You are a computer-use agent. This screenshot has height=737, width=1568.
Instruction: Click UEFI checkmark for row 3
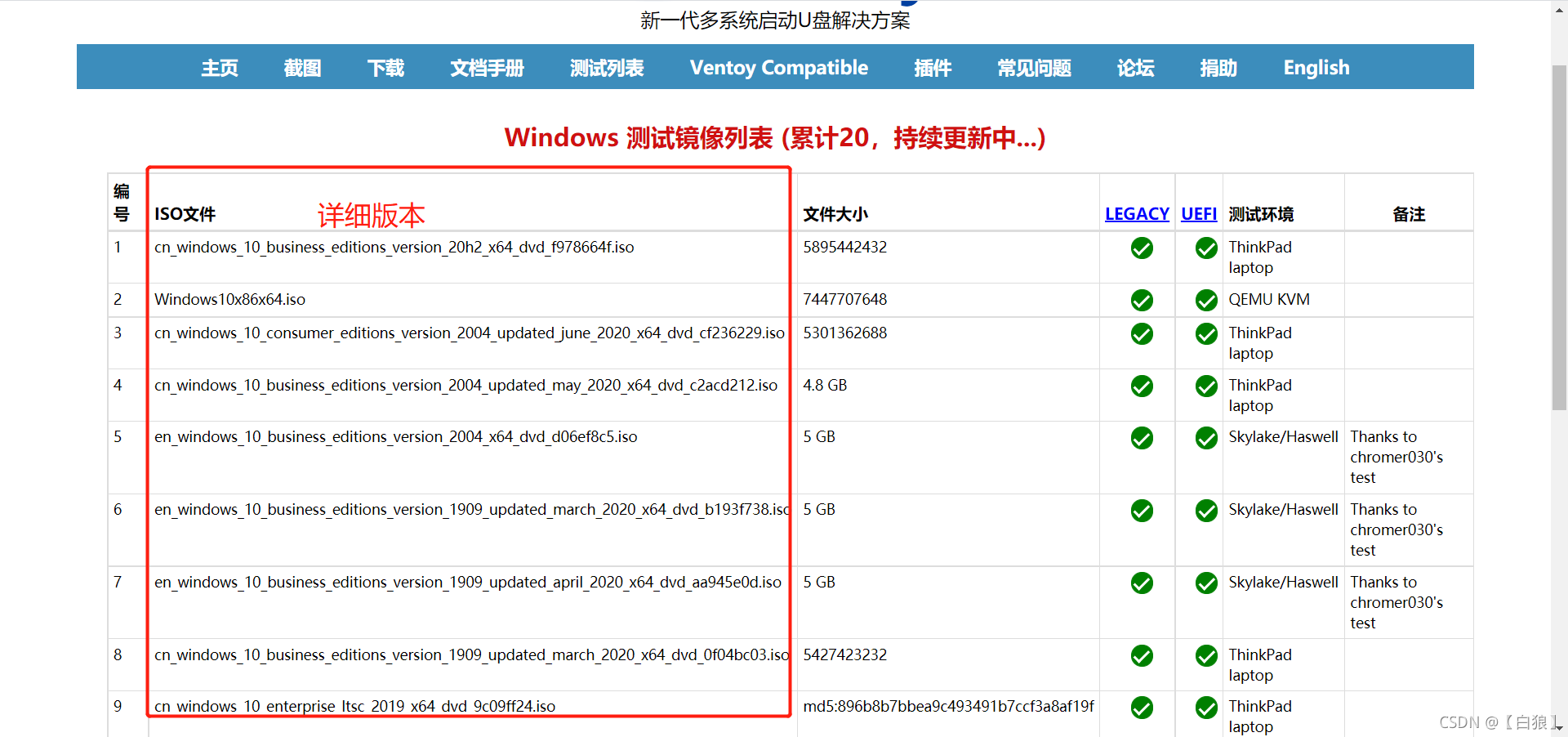pyautogui.click(x=1206, y=334)
